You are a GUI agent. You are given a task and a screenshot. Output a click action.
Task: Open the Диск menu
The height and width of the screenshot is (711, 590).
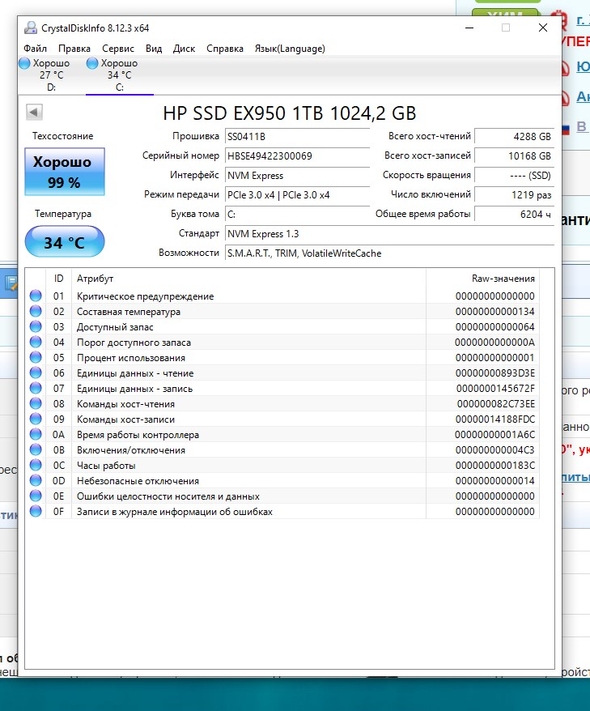(184, 49)
